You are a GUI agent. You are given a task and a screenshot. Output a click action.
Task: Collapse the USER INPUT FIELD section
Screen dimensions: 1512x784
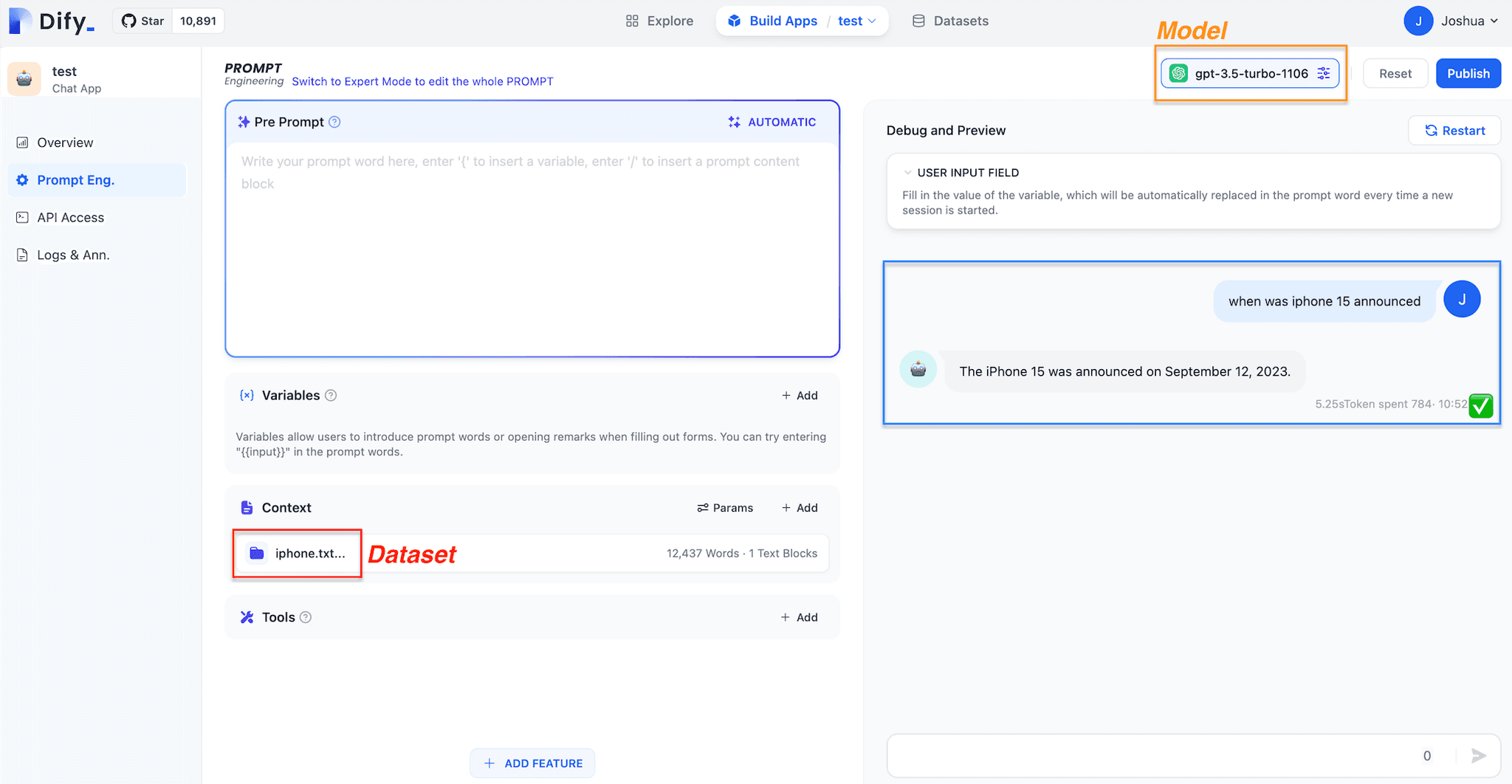909,172
